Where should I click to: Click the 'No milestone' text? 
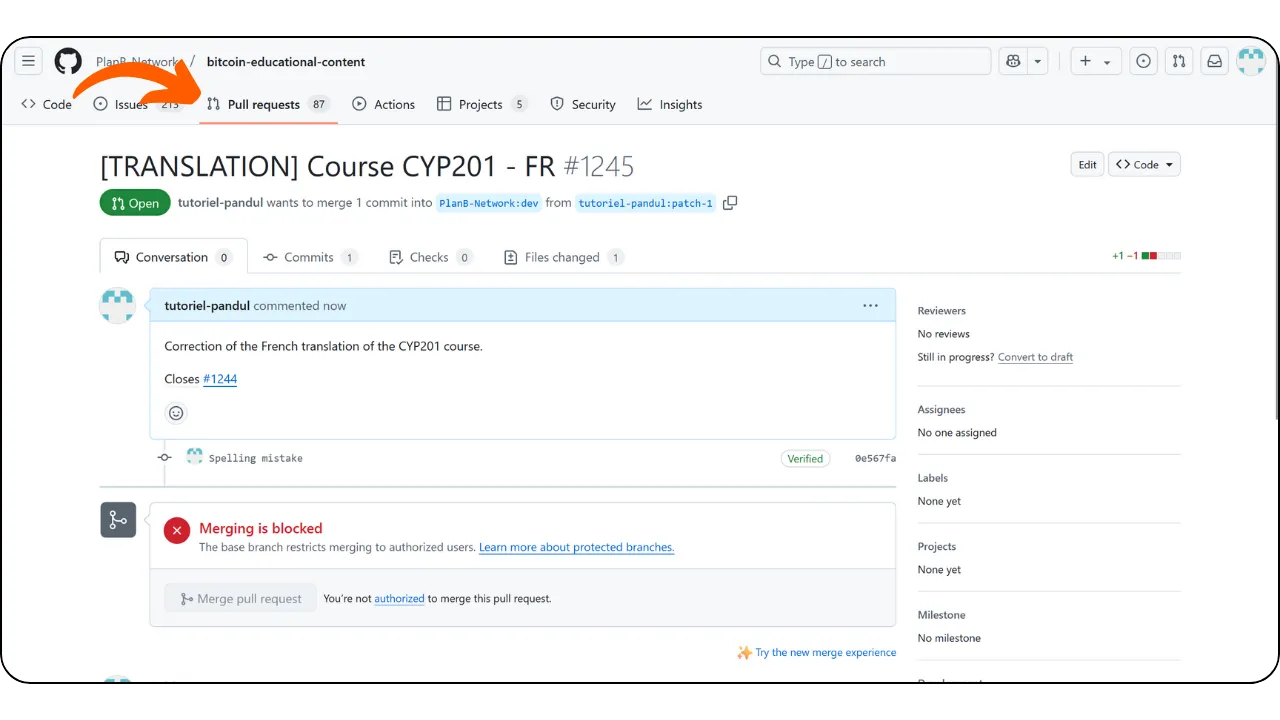click(949, 638)
